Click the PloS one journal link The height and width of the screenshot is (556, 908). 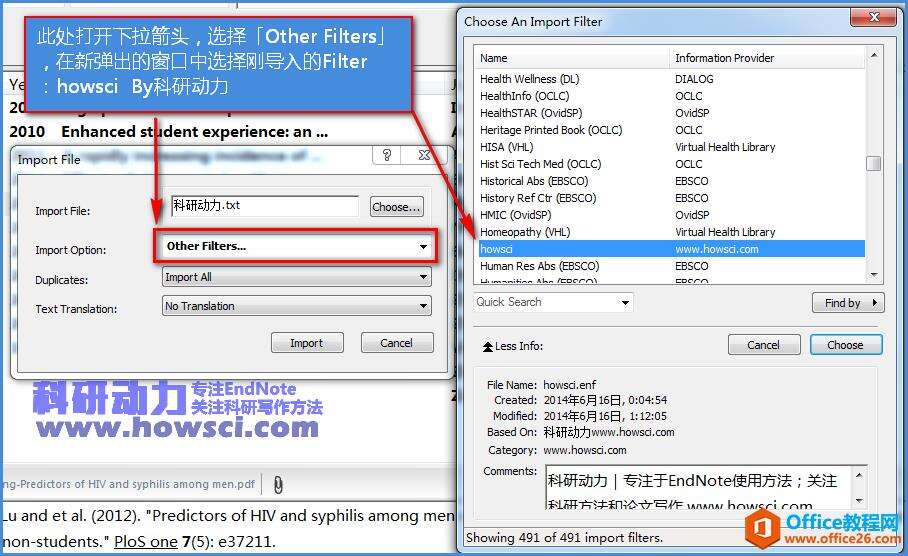146,542
